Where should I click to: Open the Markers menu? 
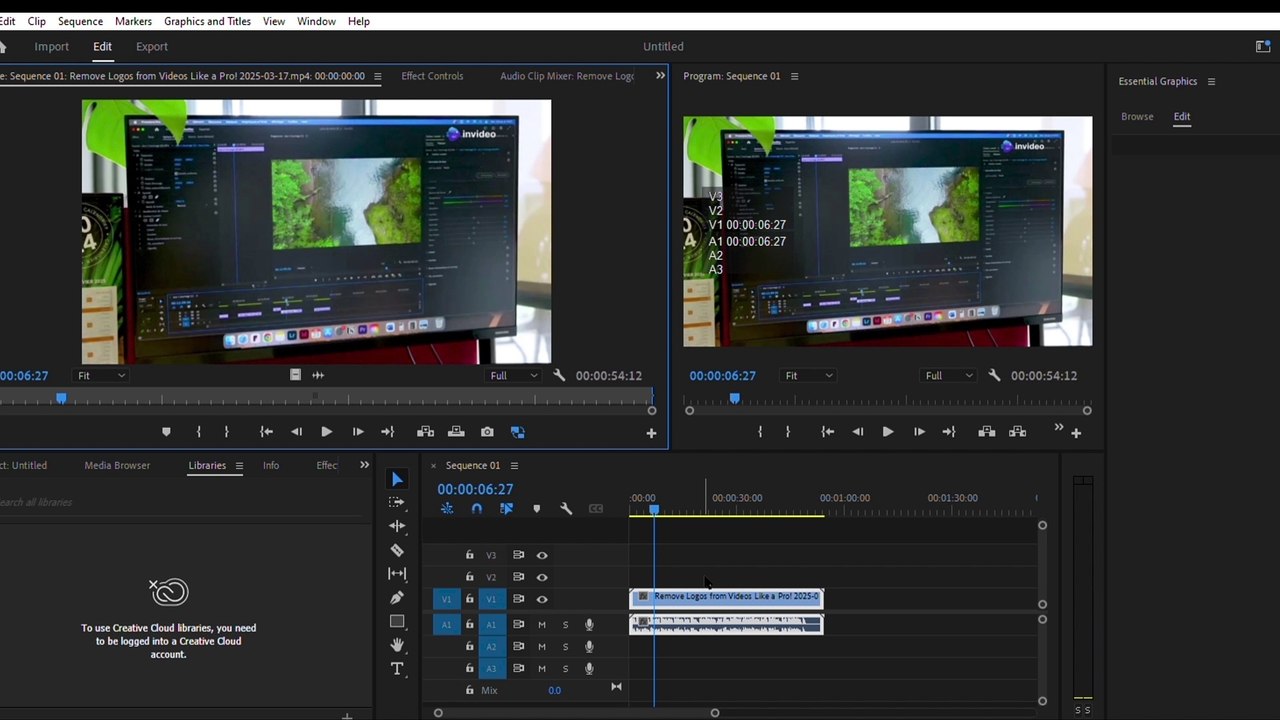pyautogui.click(x=133, y=21)
